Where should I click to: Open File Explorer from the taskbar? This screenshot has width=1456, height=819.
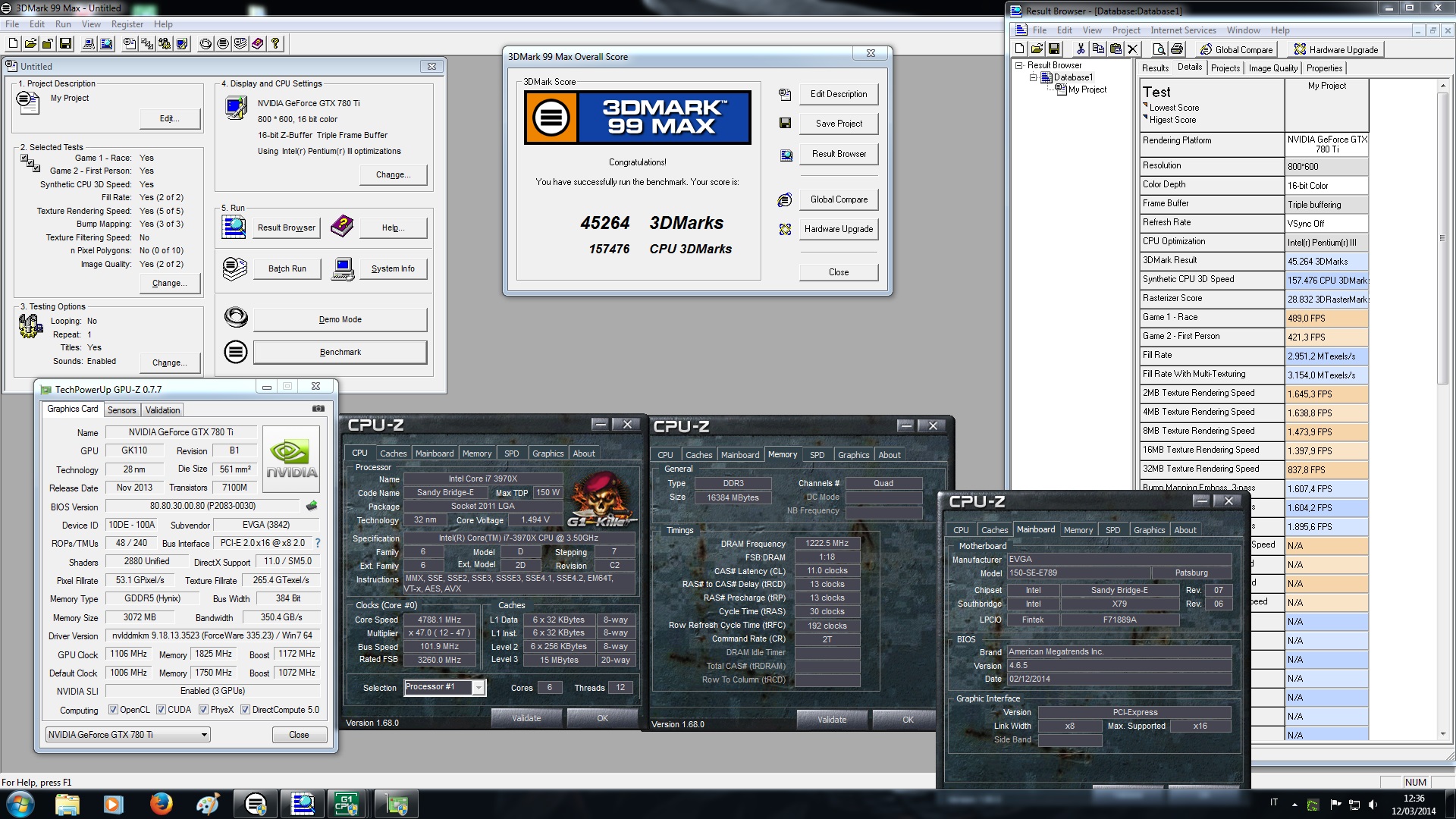[x=67, y=804]
